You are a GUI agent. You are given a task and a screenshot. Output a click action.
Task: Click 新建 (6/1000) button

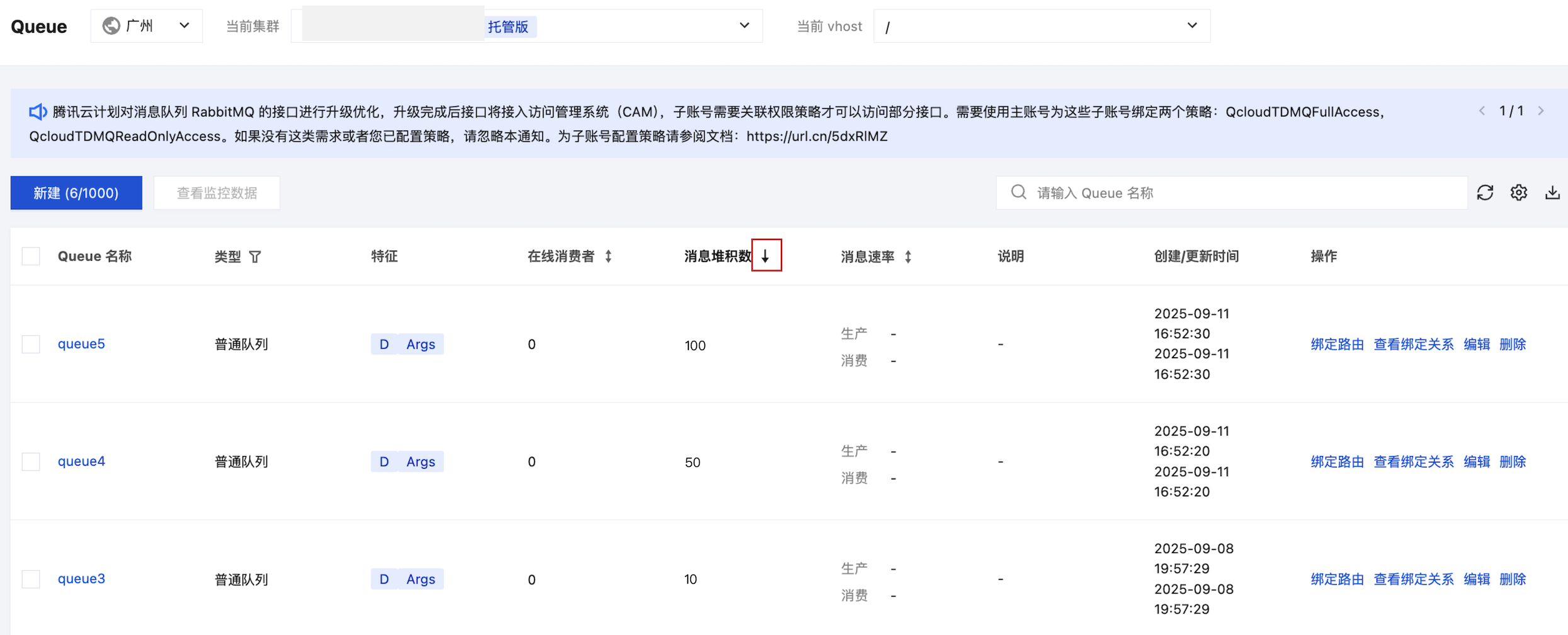coord(76,193)
